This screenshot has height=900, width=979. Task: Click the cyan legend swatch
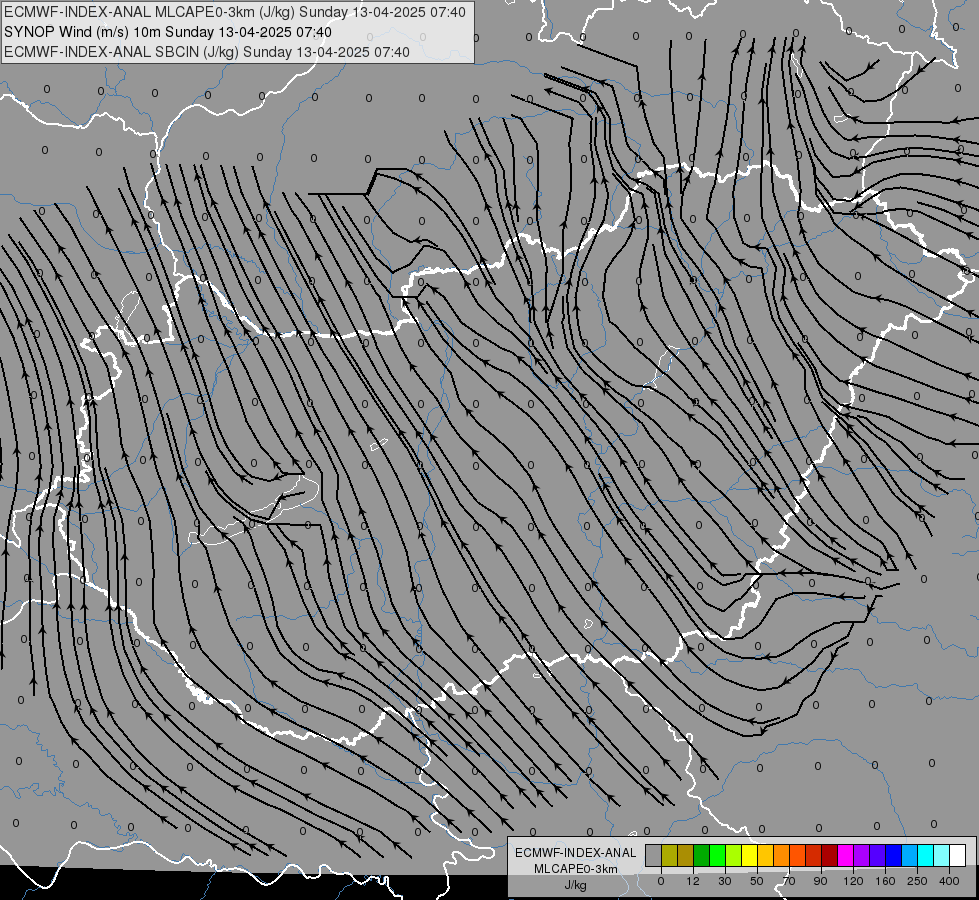pos(925,855)
